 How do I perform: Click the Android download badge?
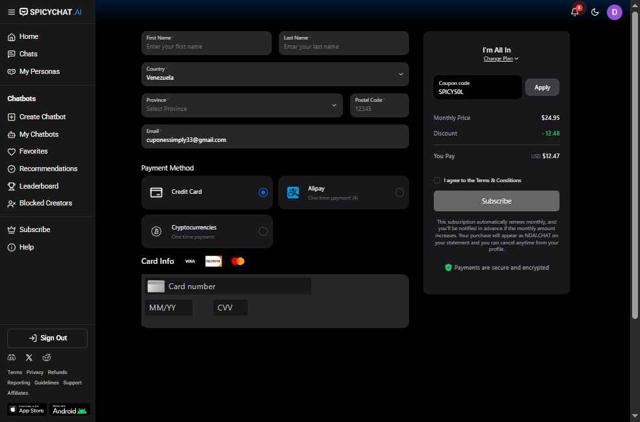tap(69, 410)
